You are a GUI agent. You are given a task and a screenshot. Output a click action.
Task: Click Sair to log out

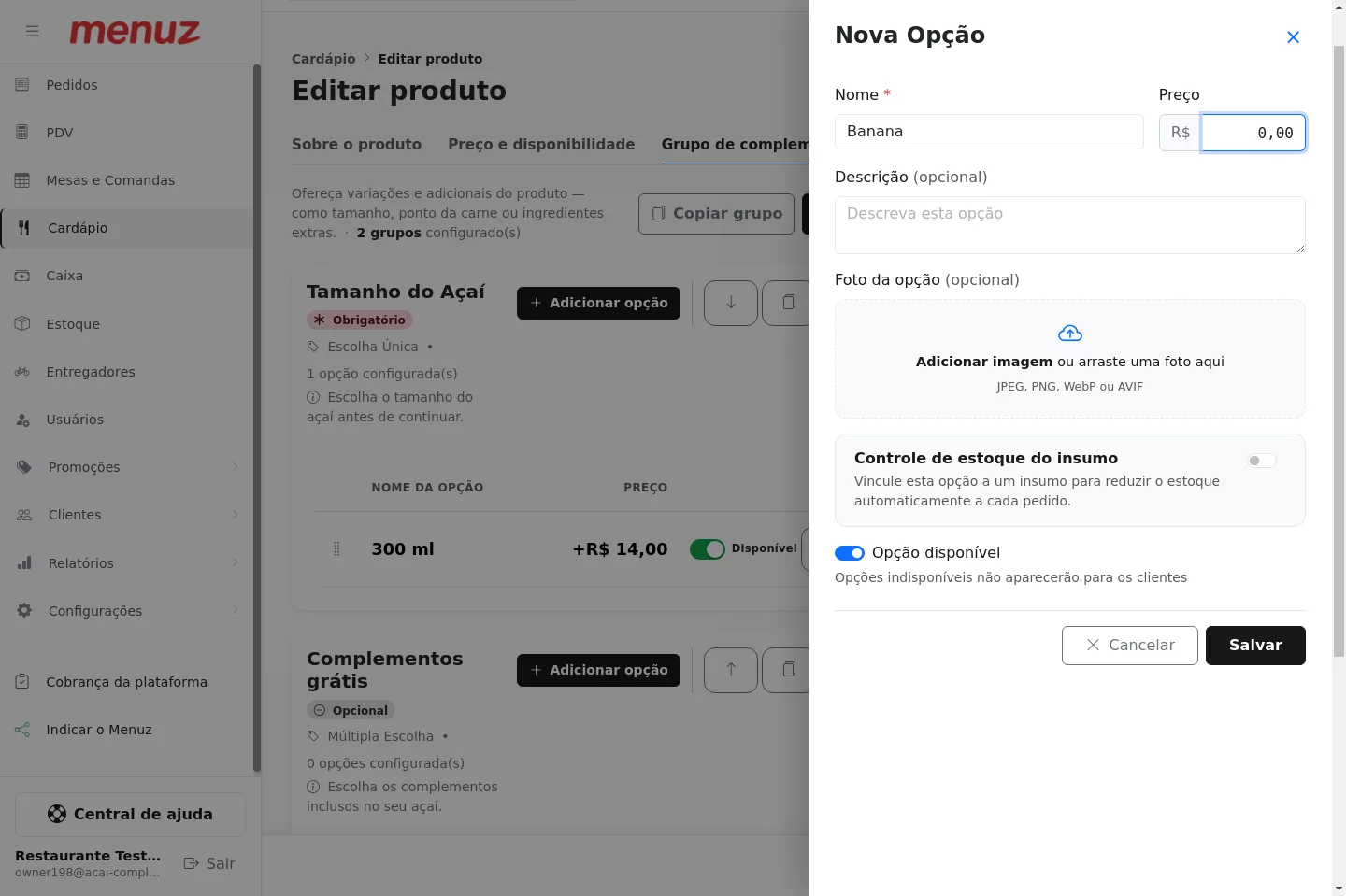(x=209, y=863)
